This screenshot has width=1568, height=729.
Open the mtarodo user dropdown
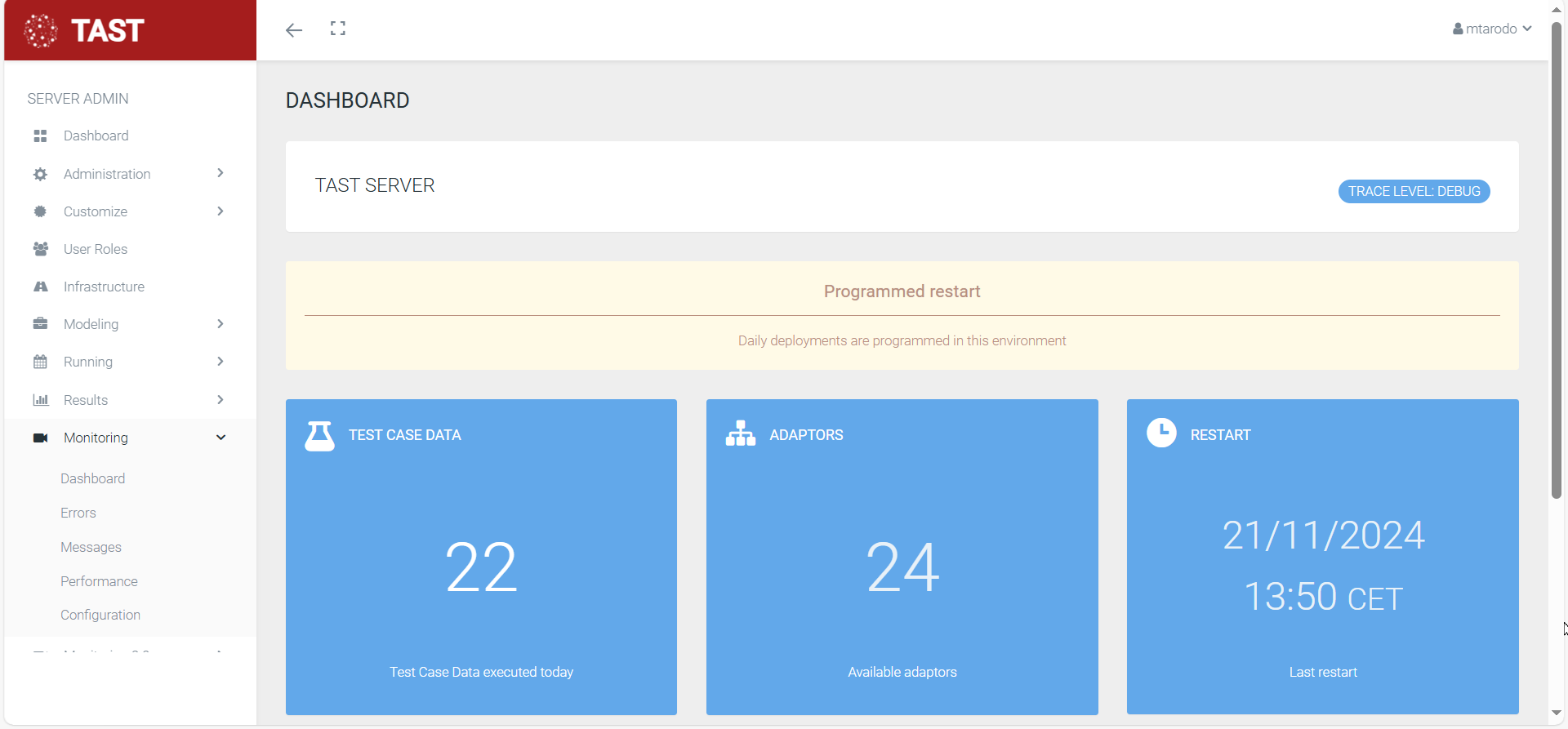tap(1492, 29)
